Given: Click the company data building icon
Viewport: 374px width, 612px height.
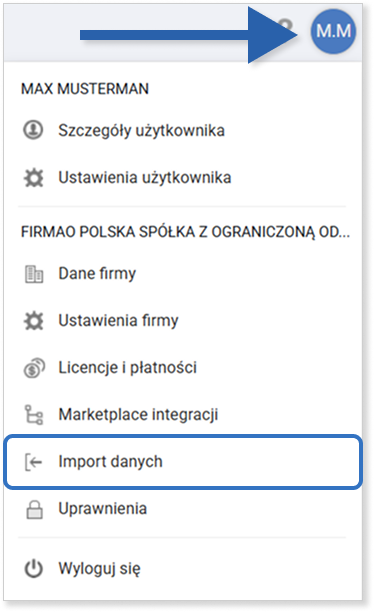Looking at the screenshot, I should coord(34,274).
